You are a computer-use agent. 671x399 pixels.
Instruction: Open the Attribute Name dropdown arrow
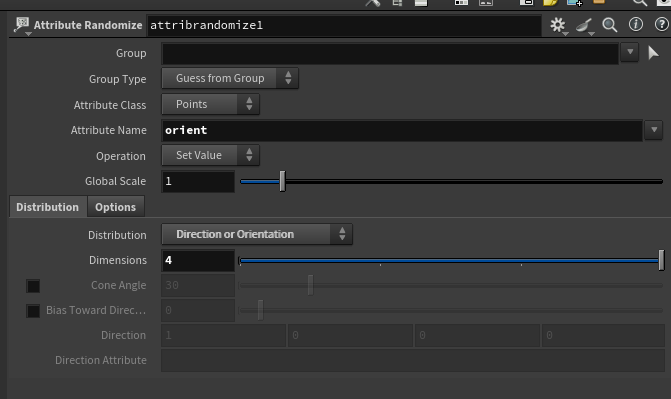click(x=654, y=130)
